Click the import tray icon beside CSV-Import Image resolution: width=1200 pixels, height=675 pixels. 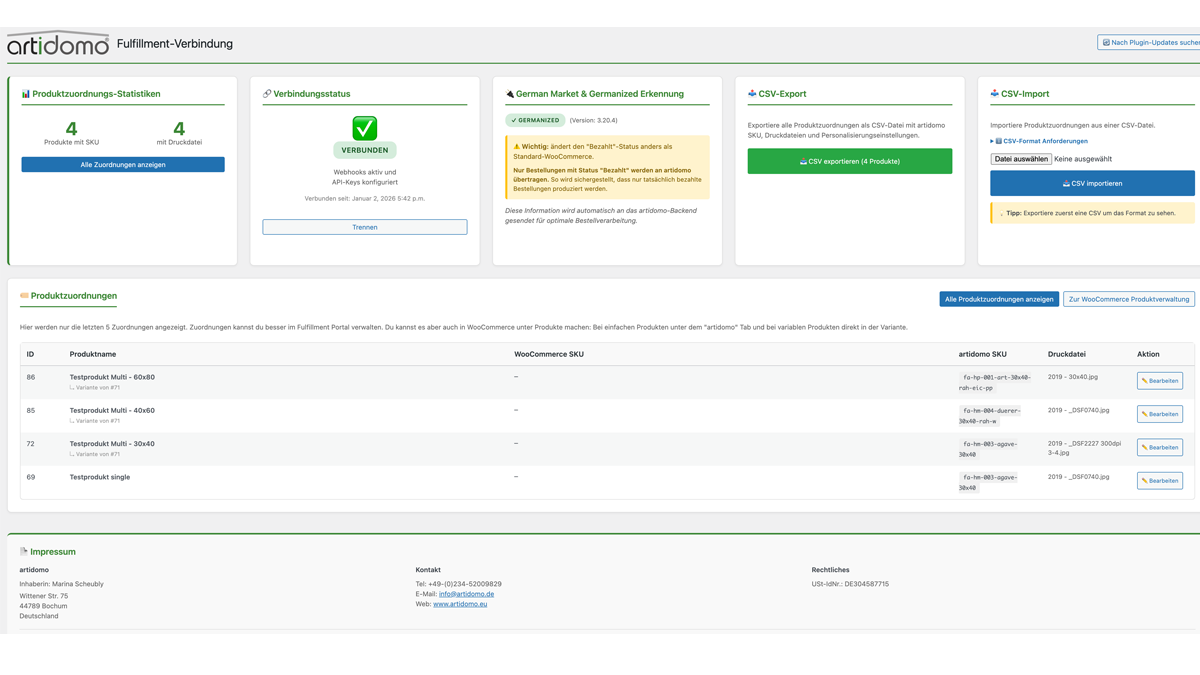click(995, 93)
